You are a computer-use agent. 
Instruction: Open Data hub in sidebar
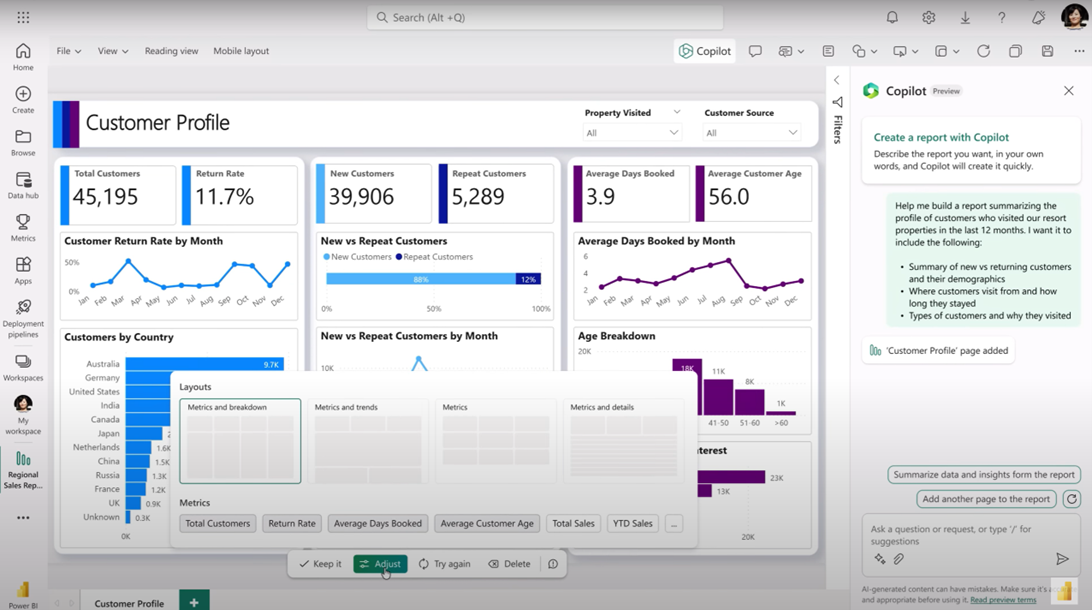[x=23, y=185]
